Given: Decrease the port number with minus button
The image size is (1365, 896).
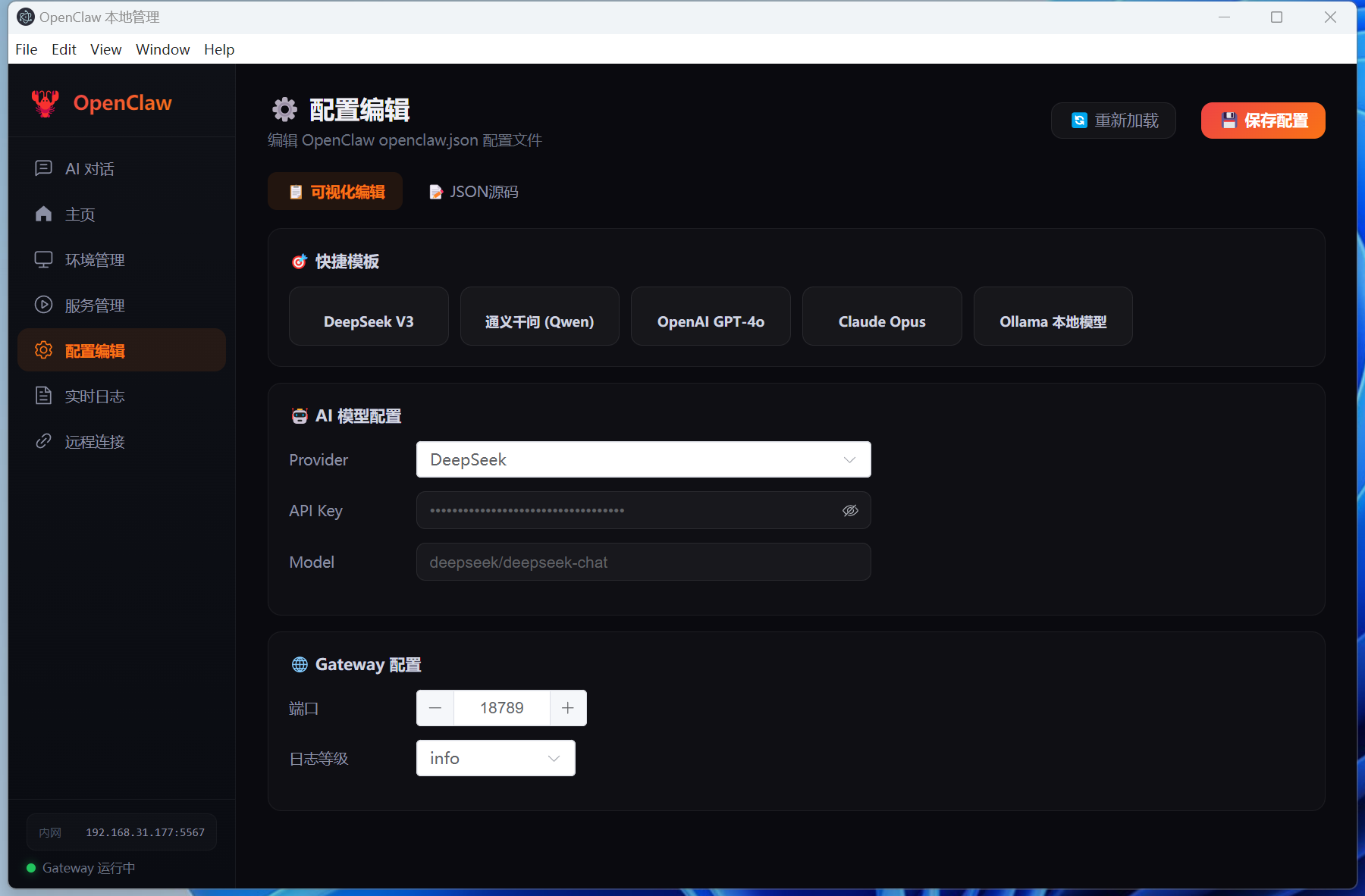Looking at the screenshot, I should [435, 708].
